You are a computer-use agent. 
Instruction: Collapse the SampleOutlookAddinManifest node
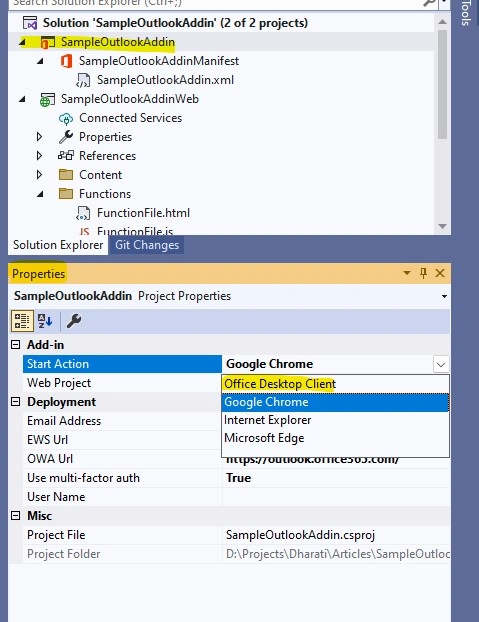(x=40, y=61)
